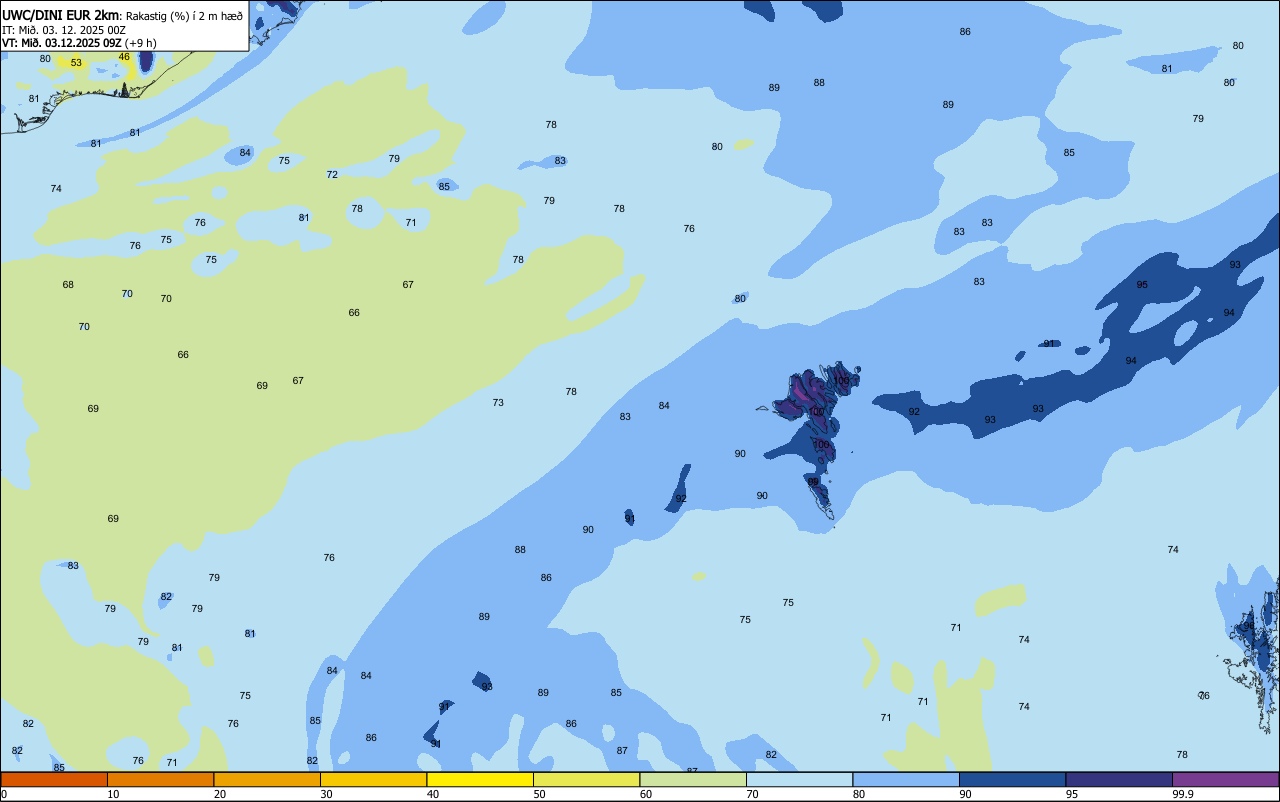Image resolution: width=1280 pixels, height=802 pixels.
Task: Click the 'Rakastig (%) í 2 m hæð' label
Action: point(184,16)
